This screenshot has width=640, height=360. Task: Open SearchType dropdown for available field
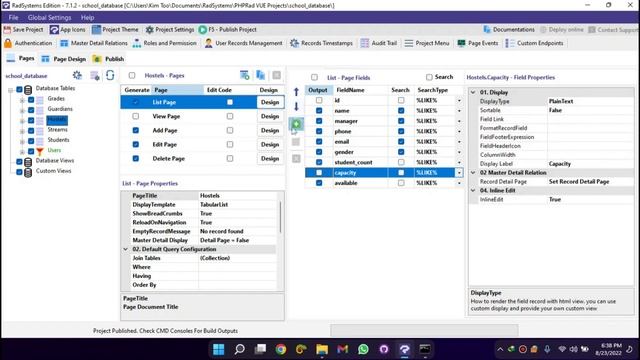459,183
